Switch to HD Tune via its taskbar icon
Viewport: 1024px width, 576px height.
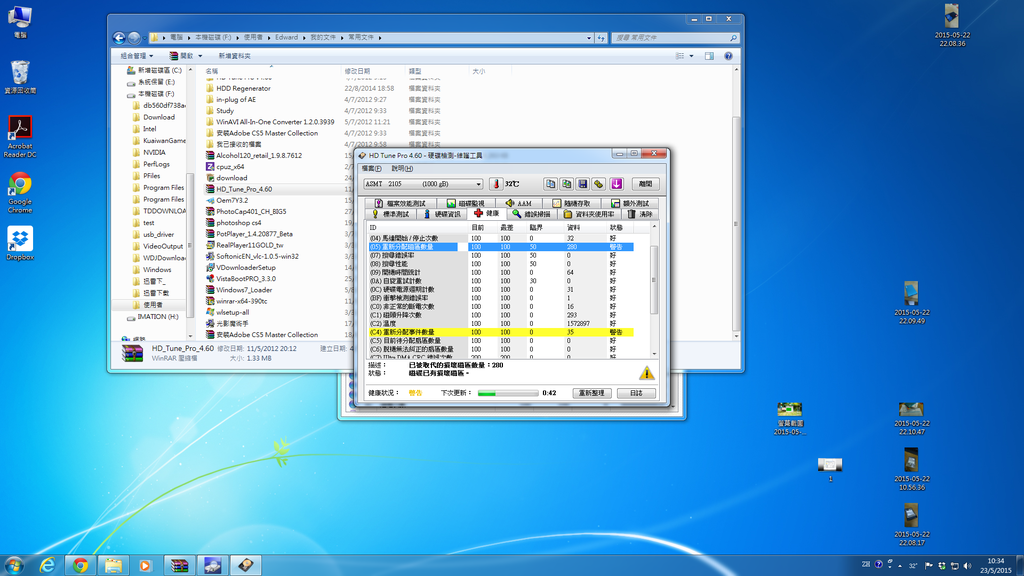click(246, 565)
